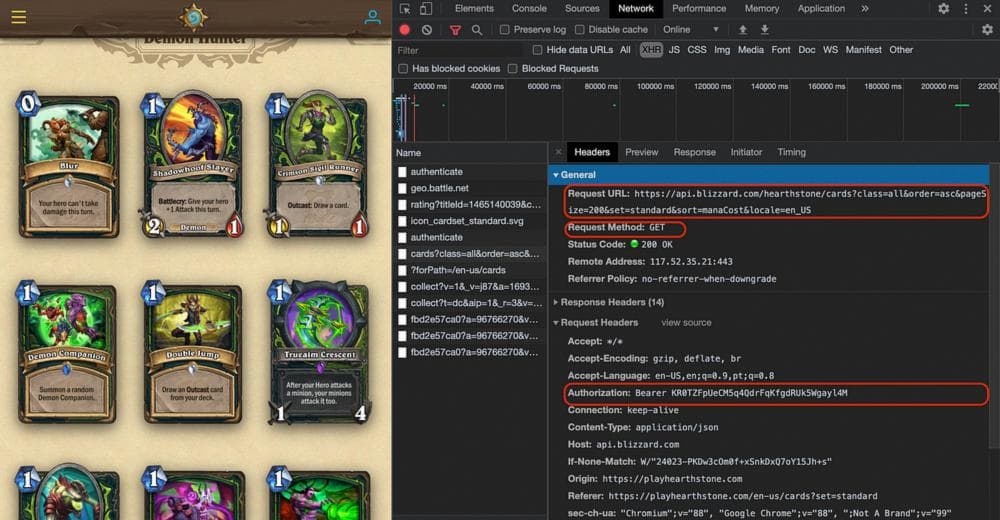Screen dimensions: 1000x520
Task: Export HAR file with download arrow
Action: click(x=765, y=29)
